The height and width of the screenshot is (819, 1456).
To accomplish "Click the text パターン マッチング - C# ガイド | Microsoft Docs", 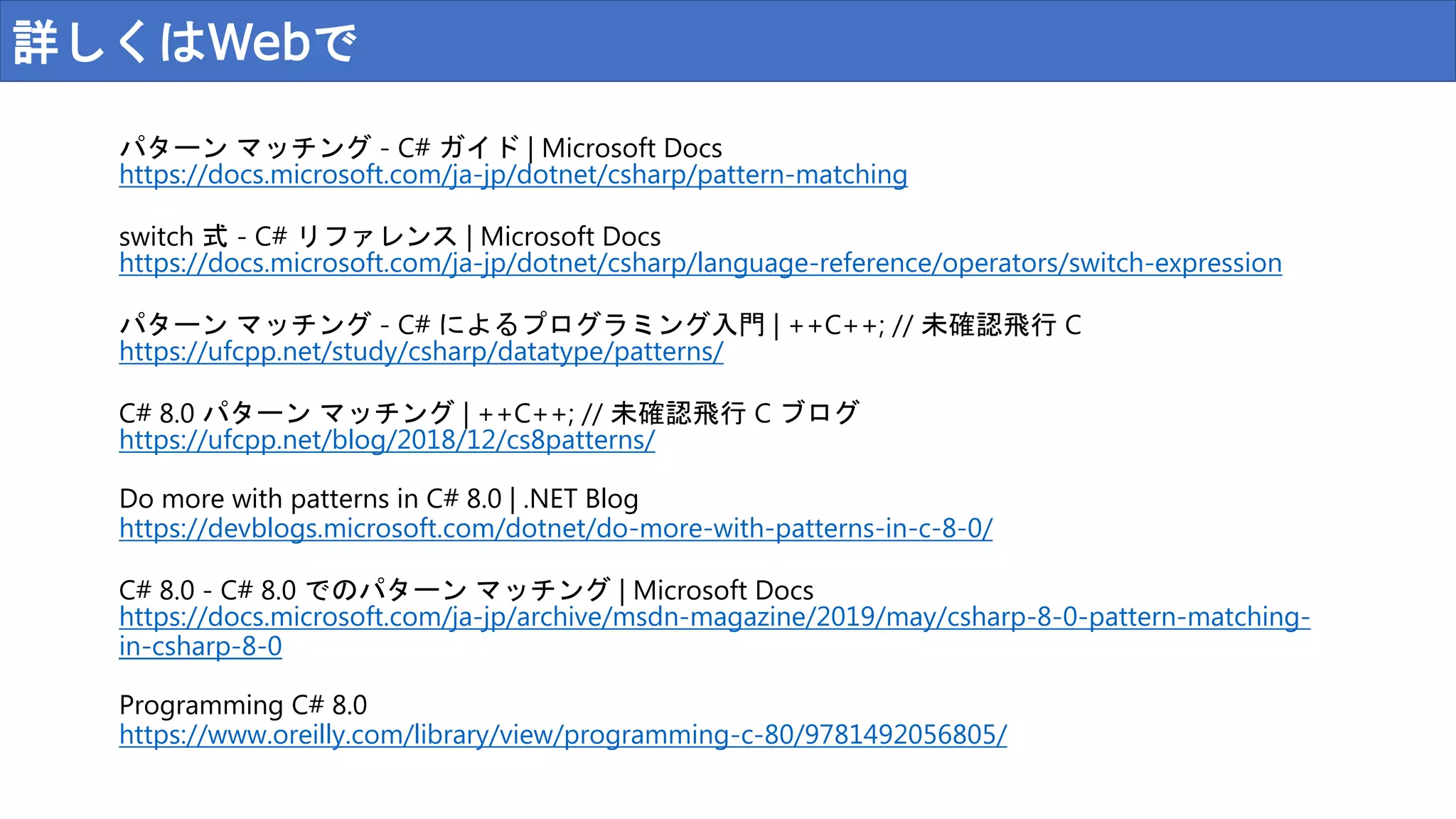I will tap(421, 148).
